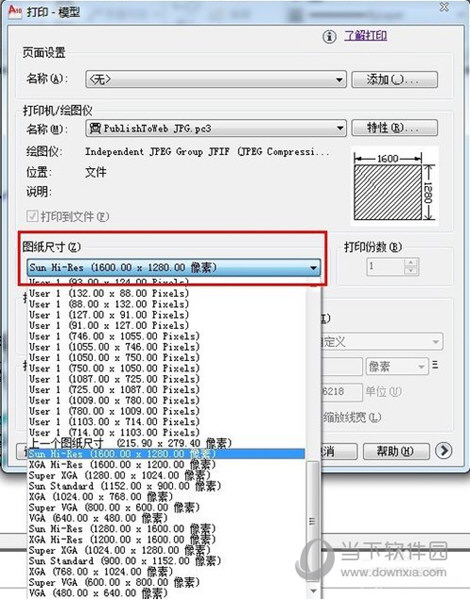The image size is (470, 600).
Task: Select XGA (1024.00 x 768.00 像素)
Action: 167,497
